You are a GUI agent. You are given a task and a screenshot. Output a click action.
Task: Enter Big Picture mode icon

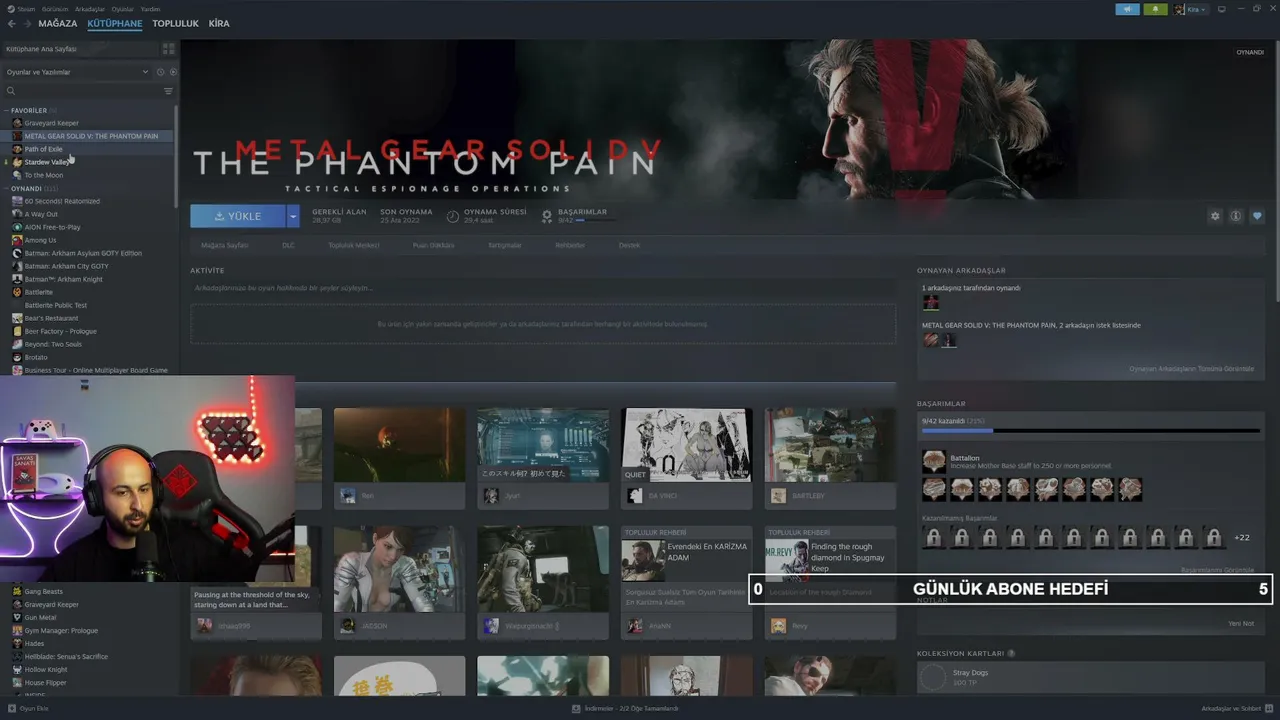(x=1221, y=9)
